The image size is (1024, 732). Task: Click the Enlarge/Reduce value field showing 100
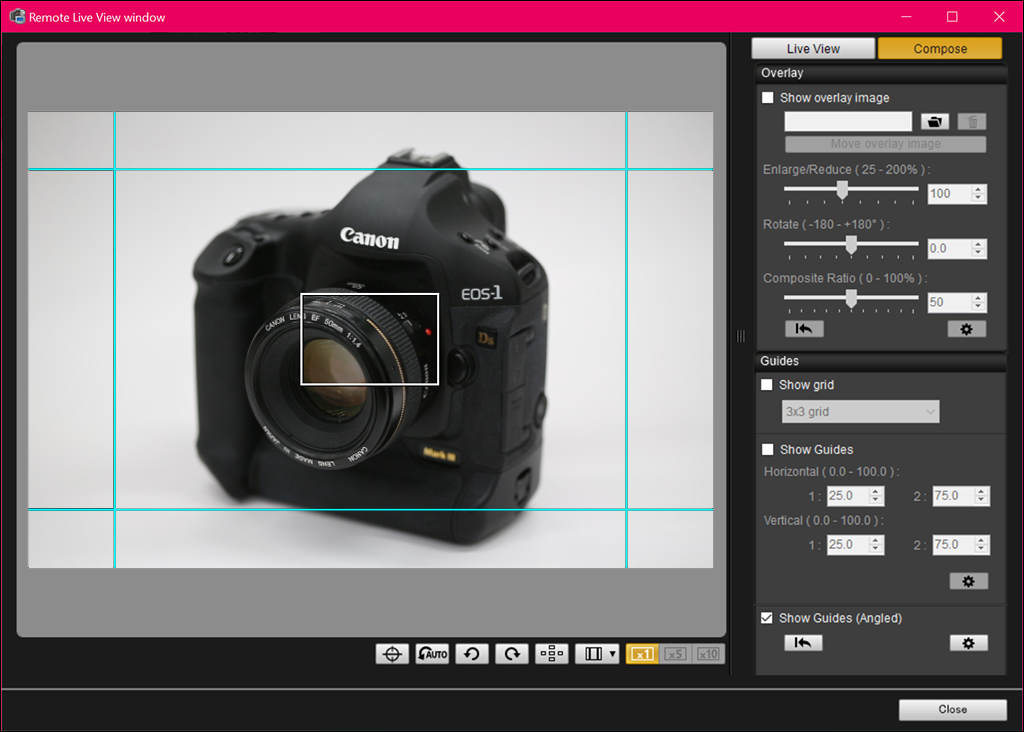click(950, 193)
